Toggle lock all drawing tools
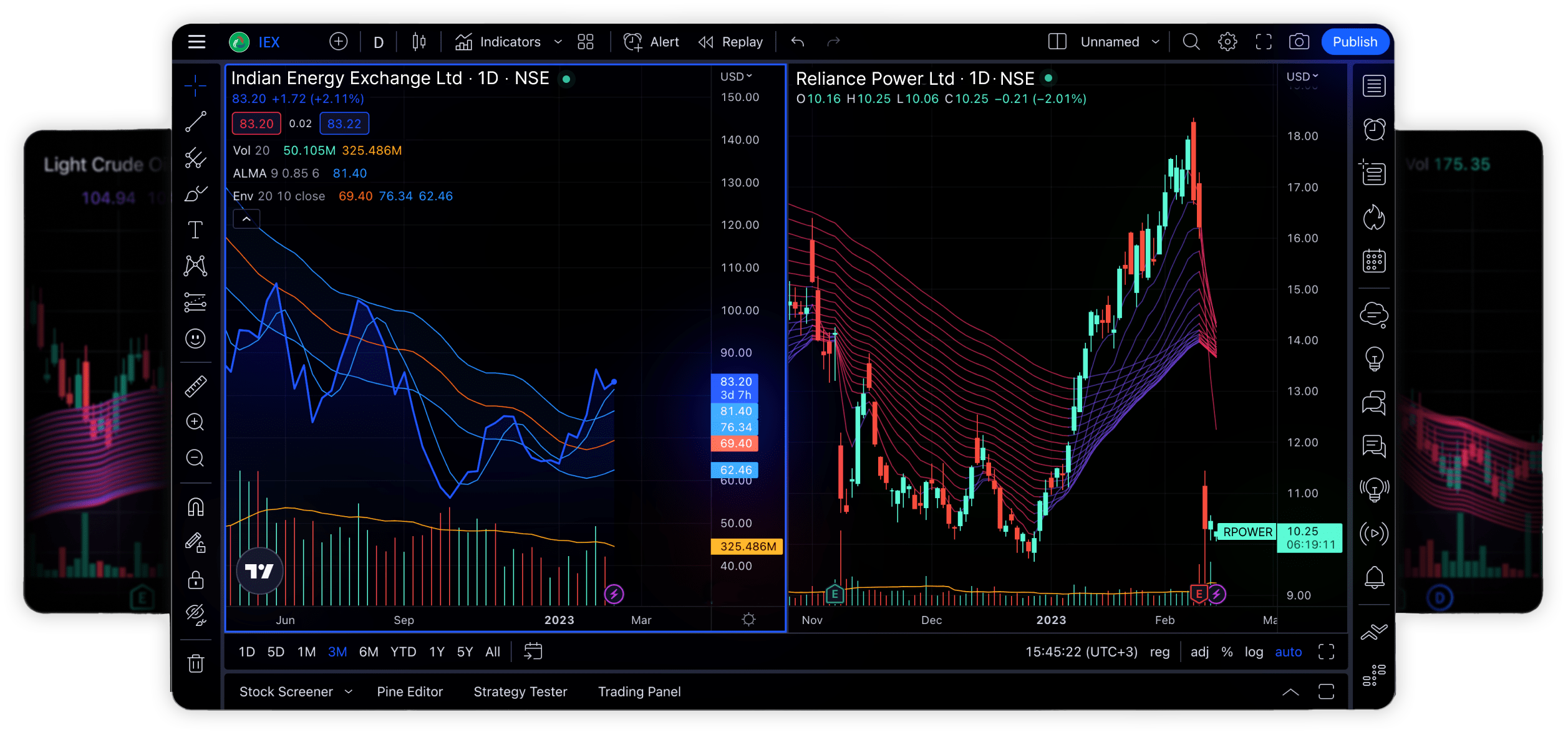This screenshot has width=1568, height=735. click(x=195, y=580)
